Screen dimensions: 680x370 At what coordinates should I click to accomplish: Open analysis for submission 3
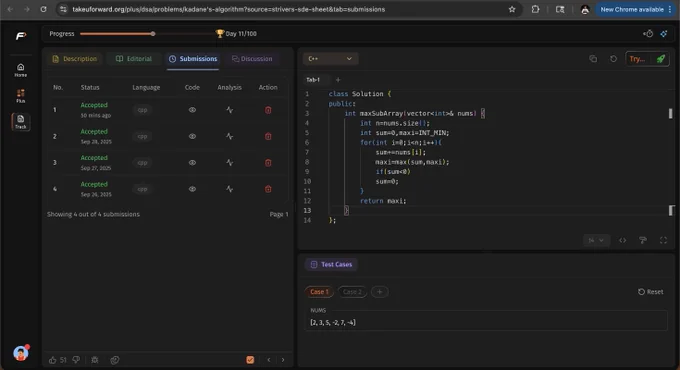click(x=229, y=163)
